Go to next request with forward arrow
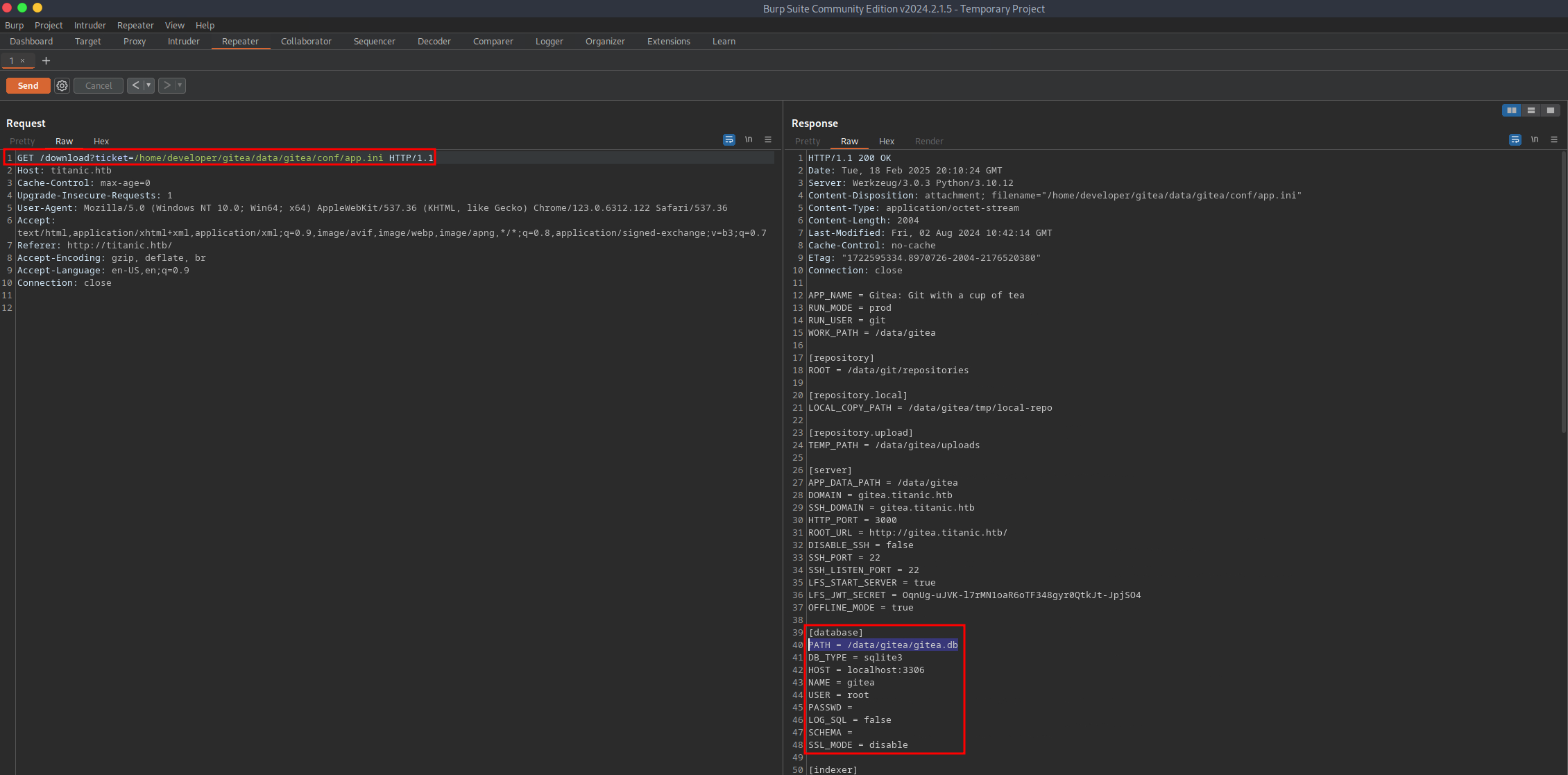1568x775 pixels. (167, 85)
